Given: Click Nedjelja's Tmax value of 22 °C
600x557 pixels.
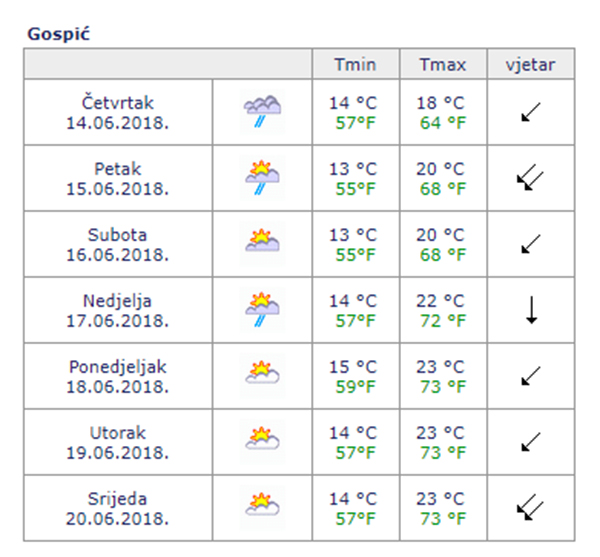Looking at the screenshot, I should [440, 300].
